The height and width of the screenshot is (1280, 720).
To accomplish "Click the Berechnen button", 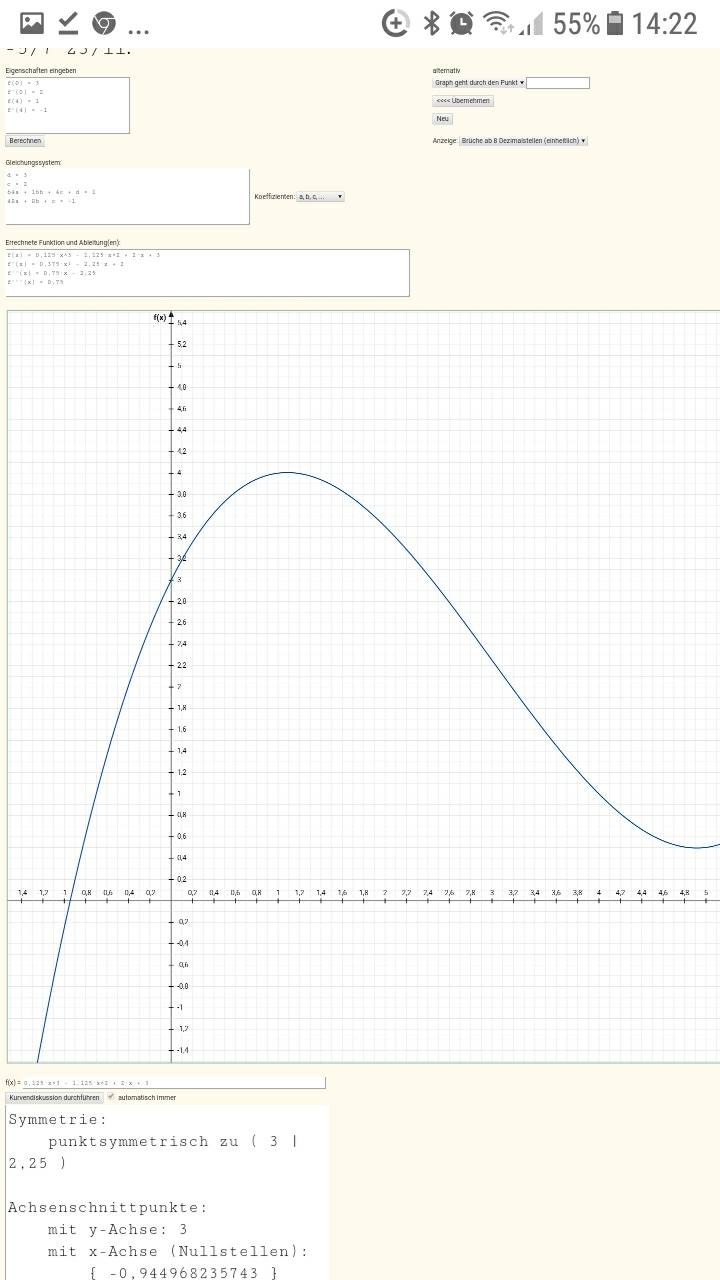I will [25, 141].
